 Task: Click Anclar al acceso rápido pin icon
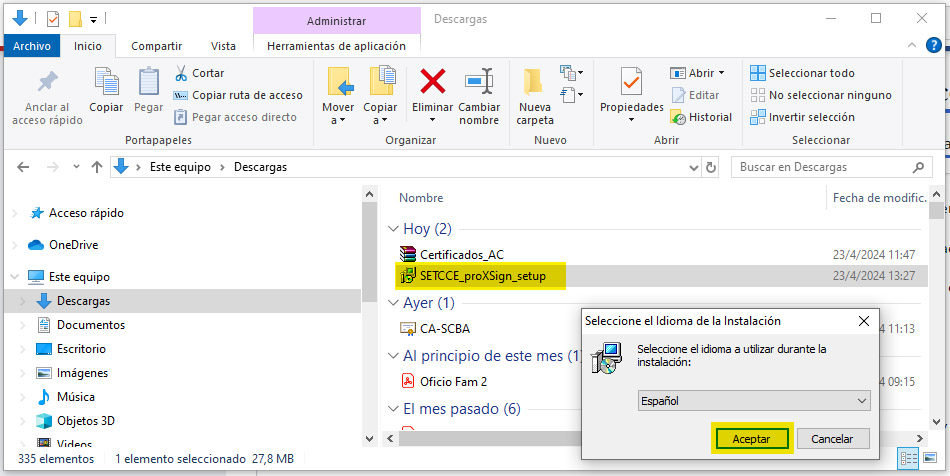click(47, 82)
